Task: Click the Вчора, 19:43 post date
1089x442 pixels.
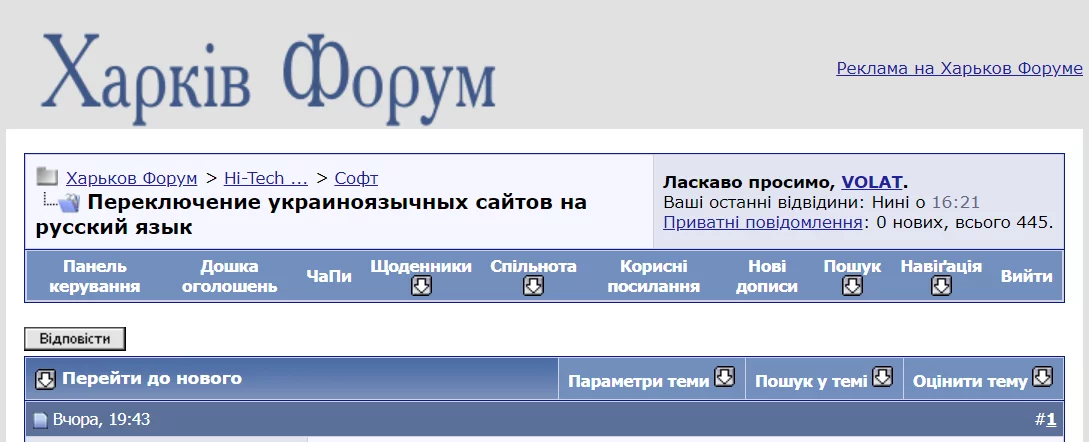Action: pos(101,420)
